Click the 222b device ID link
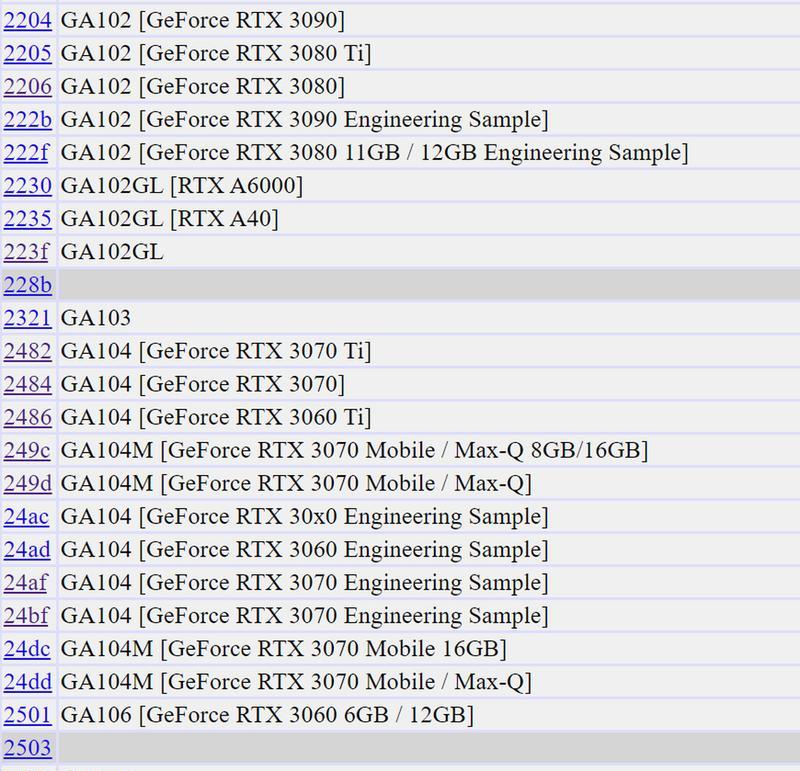The height and width of the screenshot is (771, 800). 28,119
